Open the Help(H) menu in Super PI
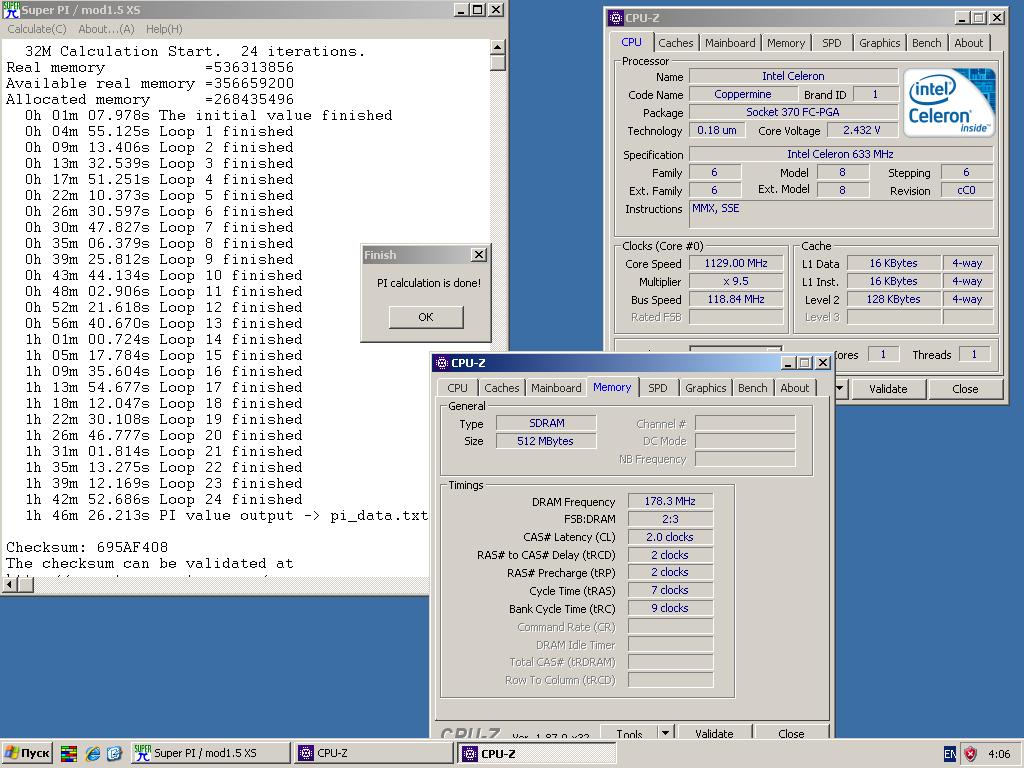Viewport: 1024px width, 768px height. 164,29
